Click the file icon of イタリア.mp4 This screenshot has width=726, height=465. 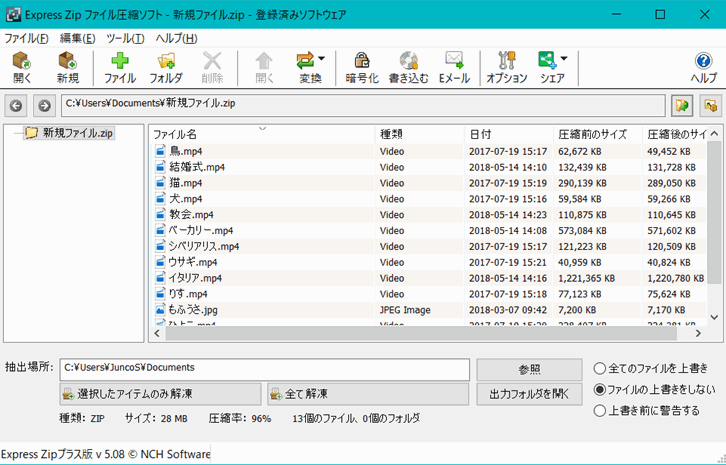click(x=160, y=278)
